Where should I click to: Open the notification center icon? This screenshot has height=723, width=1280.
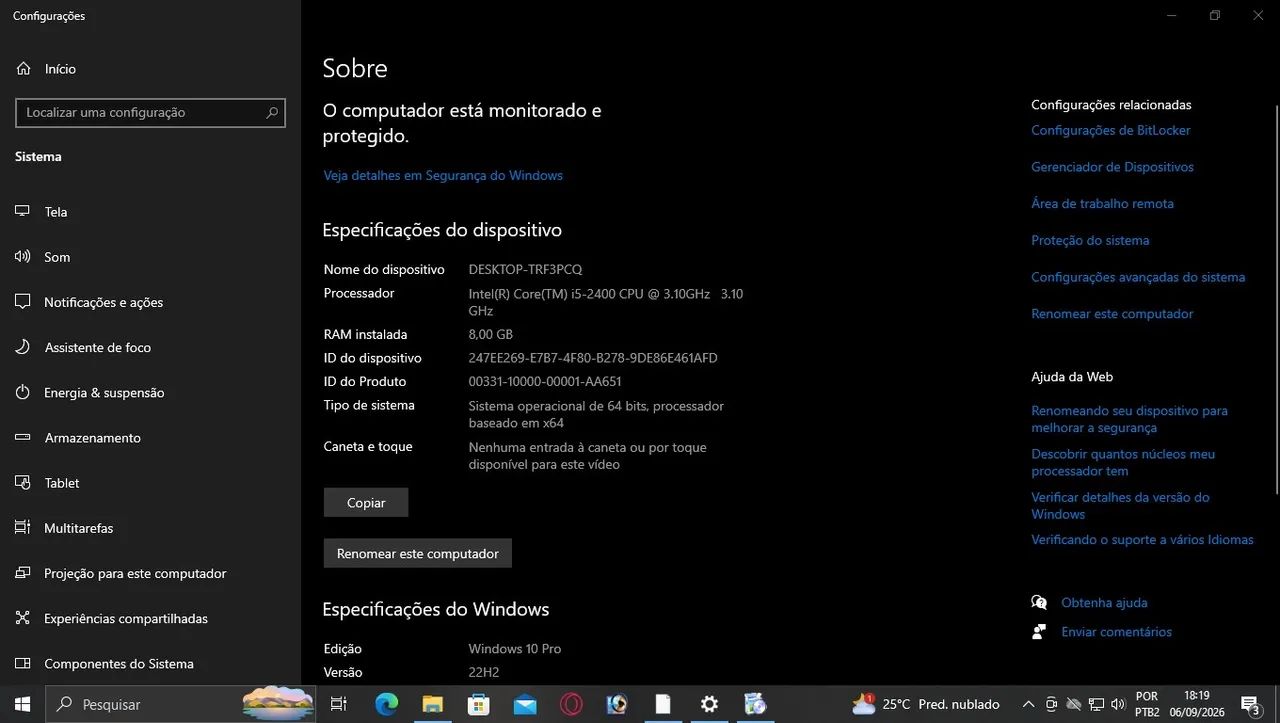[1250, 704]
